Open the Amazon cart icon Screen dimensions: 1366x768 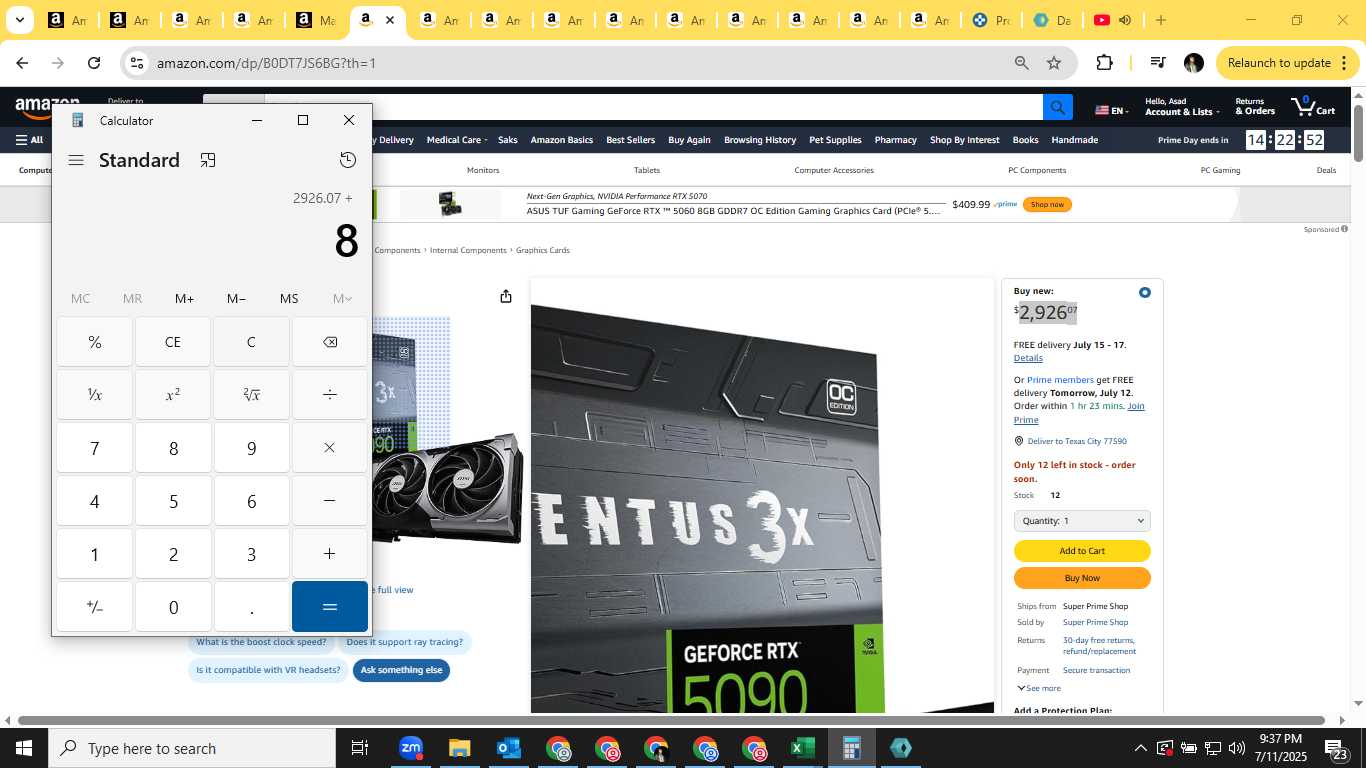point(1313,106)
